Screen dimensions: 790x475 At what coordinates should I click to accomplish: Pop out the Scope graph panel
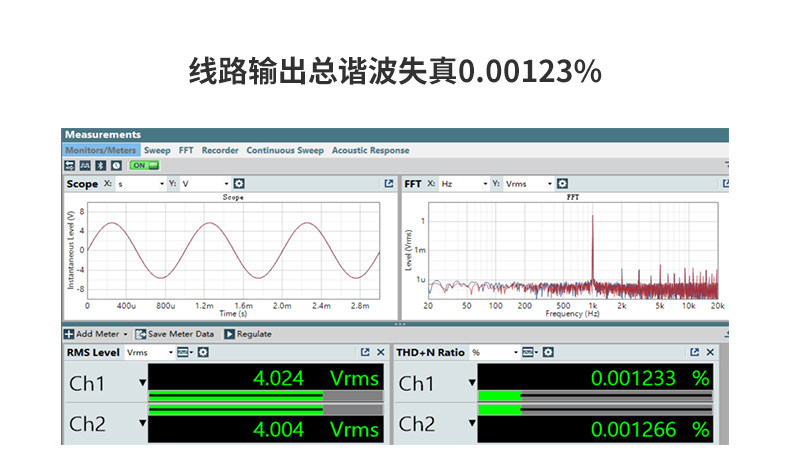388,183
